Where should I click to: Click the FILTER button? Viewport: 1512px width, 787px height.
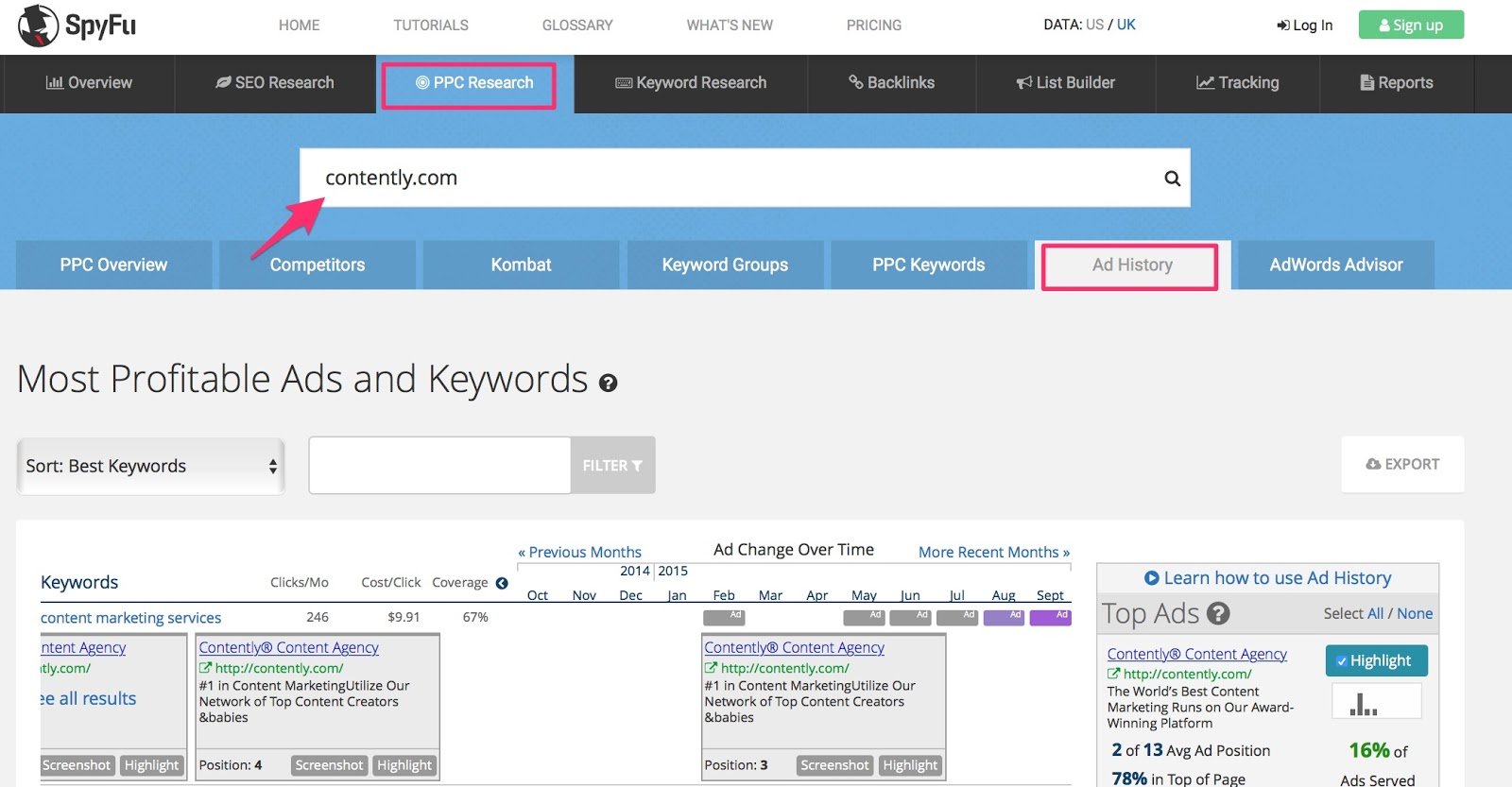[x=612, y=465]
